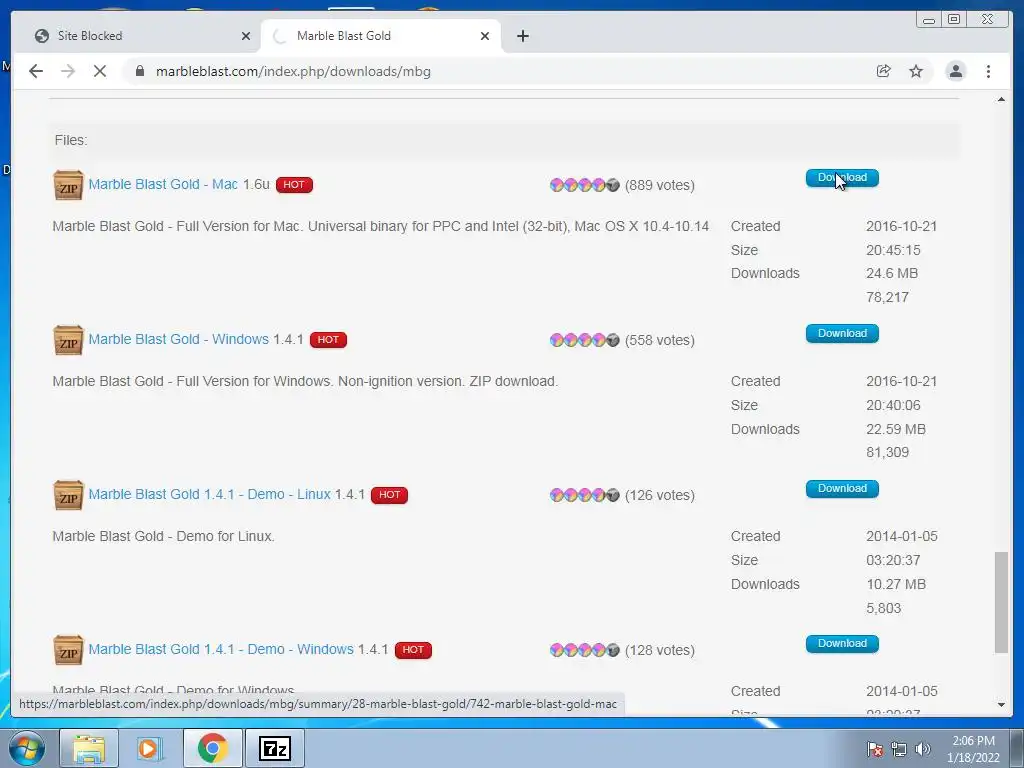Switch to the Site Blocked tab

click(139, 36)
